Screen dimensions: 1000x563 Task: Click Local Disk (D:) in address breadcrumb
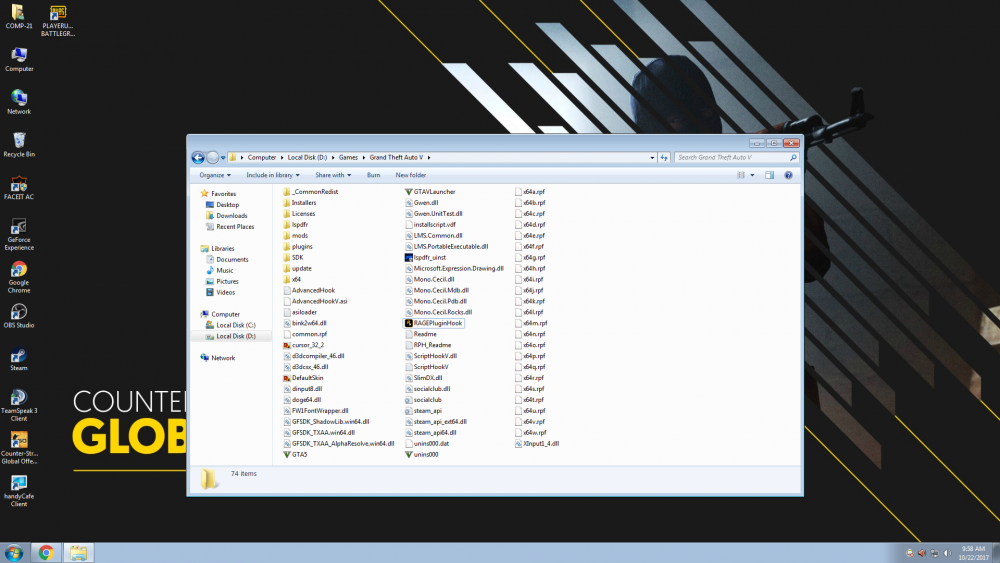point(307,157)
